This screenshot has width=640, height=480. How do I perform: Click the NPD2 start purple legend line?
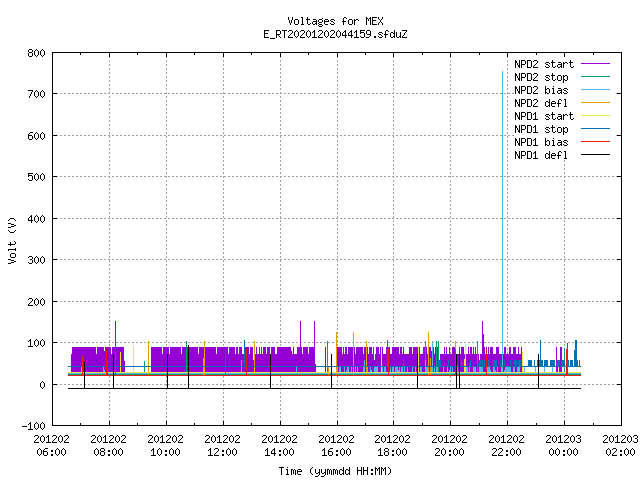[595, 64]
